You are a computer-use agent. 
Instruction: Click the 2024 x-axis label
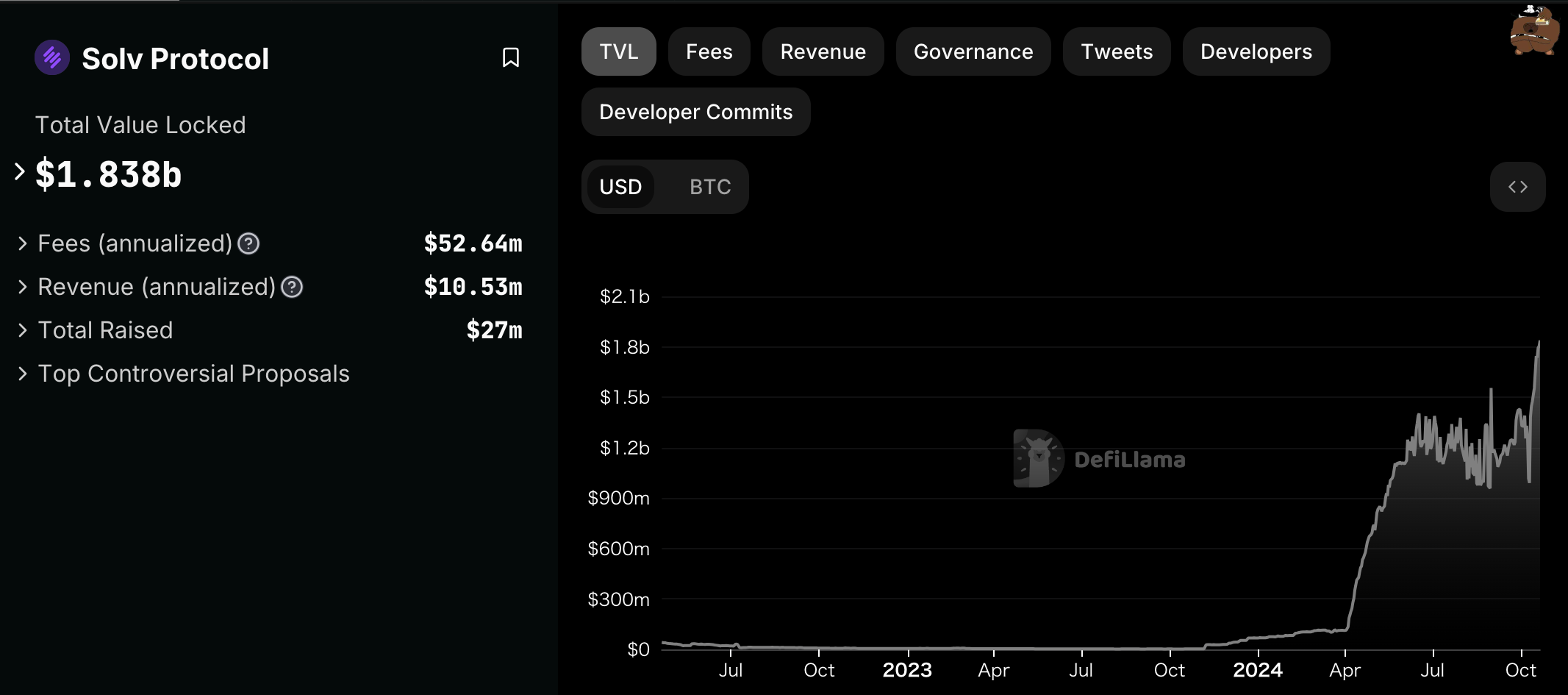click(x=1258, y=670)
